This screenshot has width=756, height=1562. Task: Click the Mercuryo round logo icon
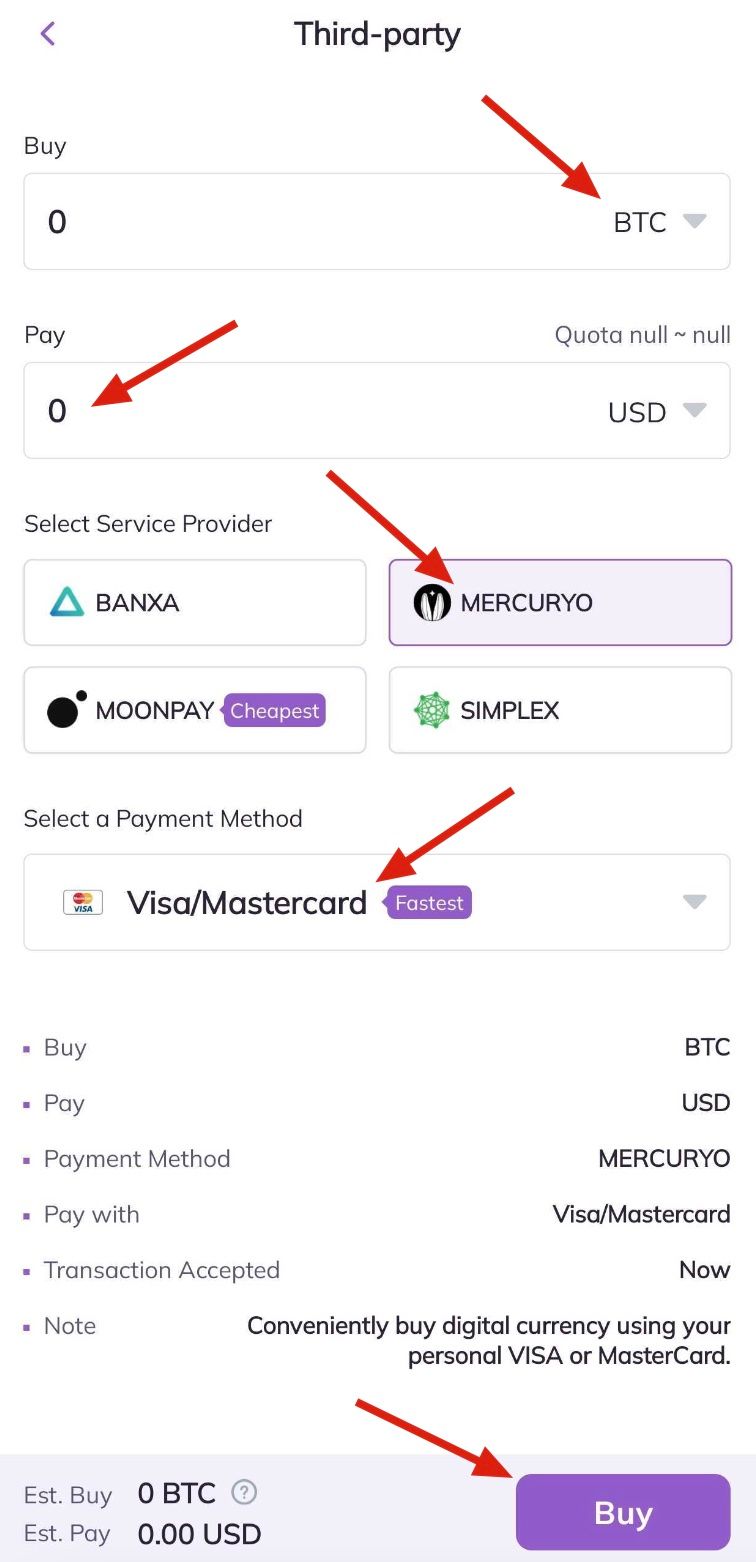(x=432, y=603)
